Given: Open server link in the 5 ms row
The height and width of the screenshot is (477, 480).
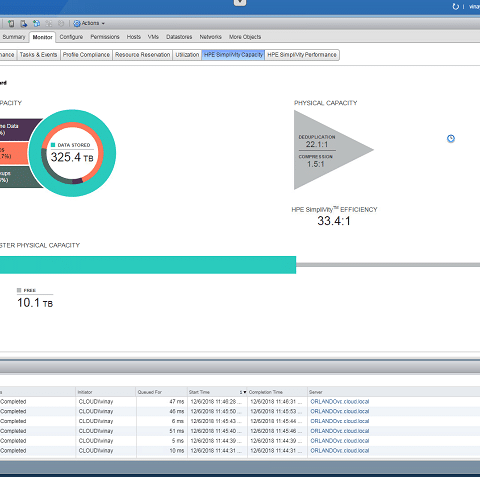Looking at the screenshot, I should [340, 441].
